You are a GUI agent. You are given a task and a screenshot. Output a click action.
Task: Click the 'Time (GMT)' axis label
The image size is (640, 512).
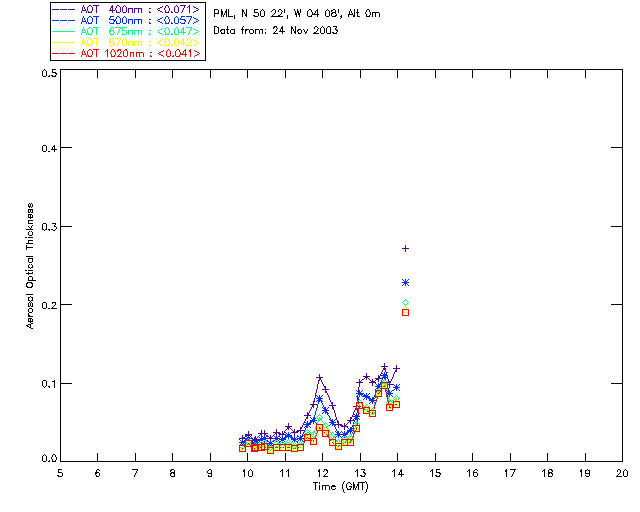[x=340, y=487]
